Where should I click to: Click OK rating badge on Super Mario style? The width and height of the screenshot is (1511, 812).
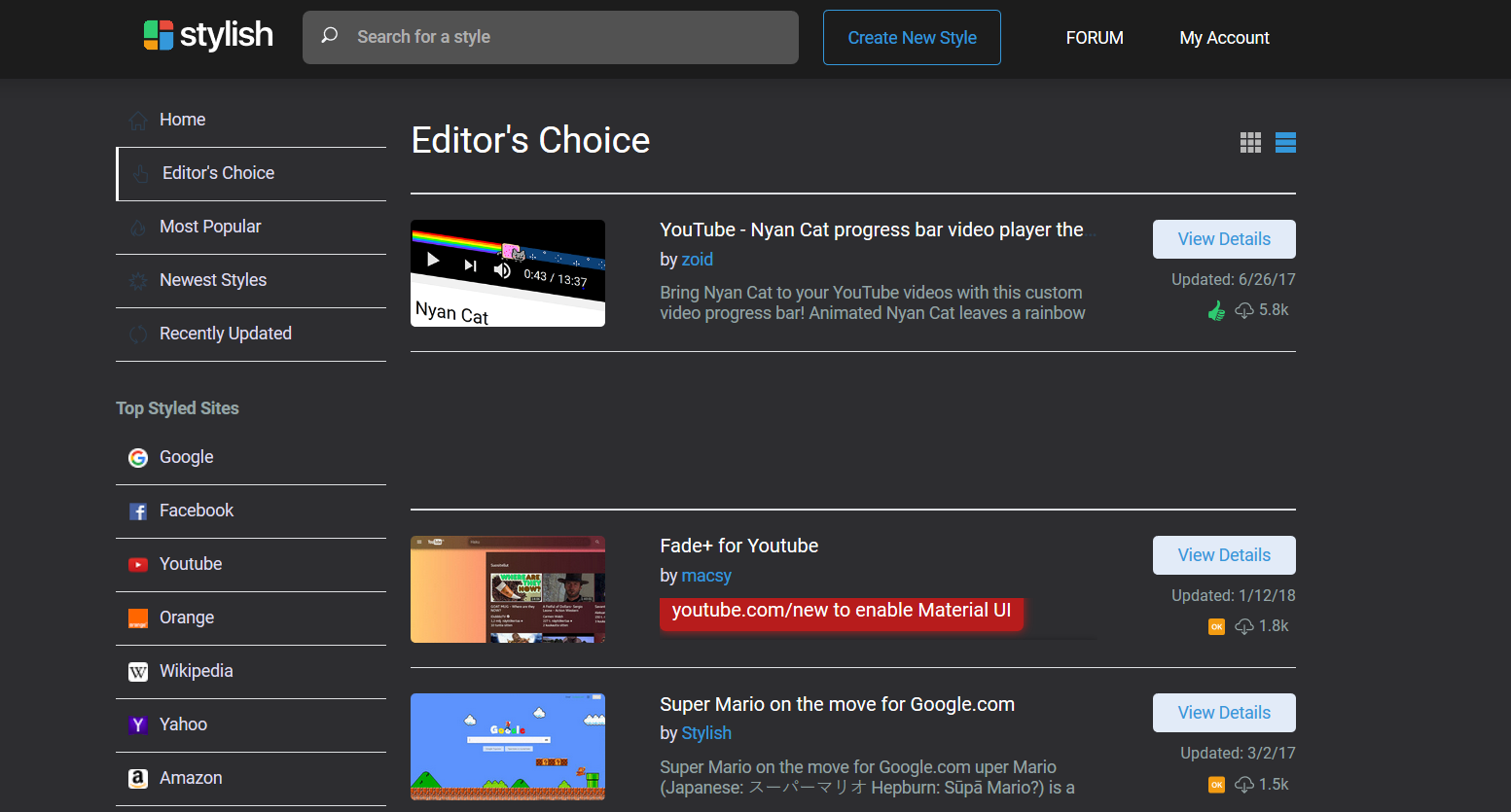(1216, 785)
